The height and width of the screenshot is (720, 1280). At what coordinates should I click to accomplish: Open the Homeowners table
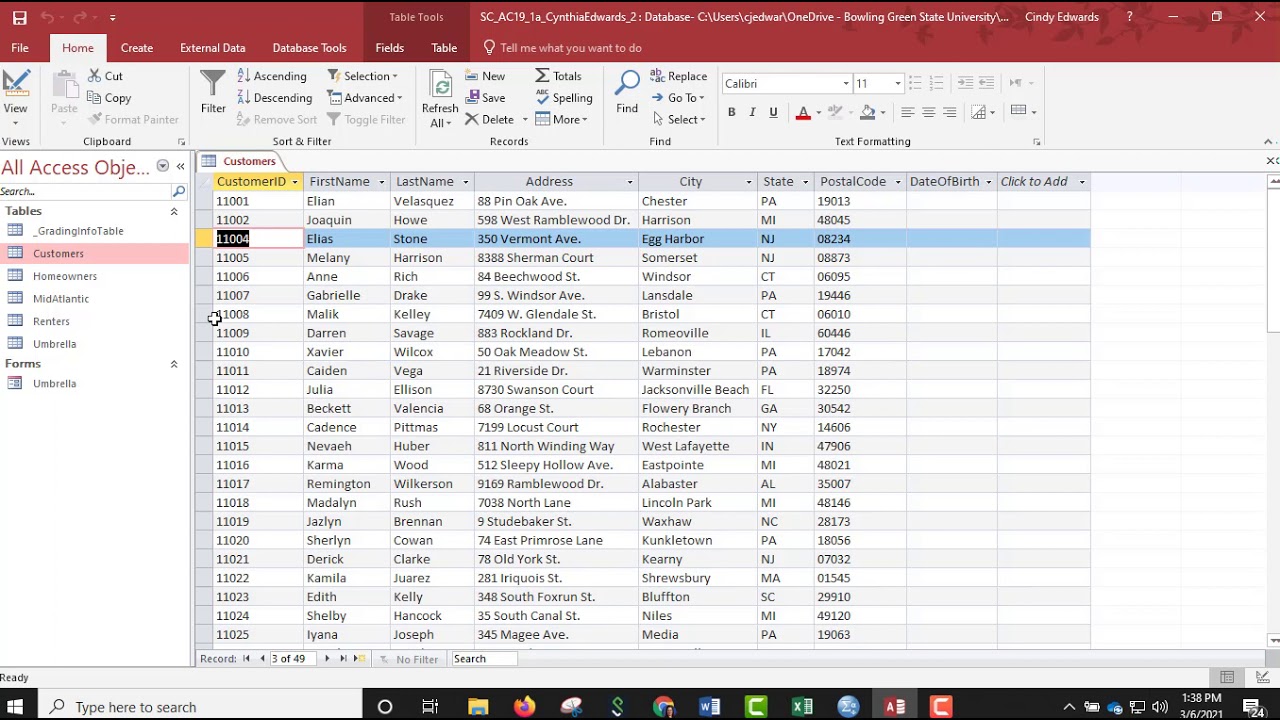pos(65,276)
